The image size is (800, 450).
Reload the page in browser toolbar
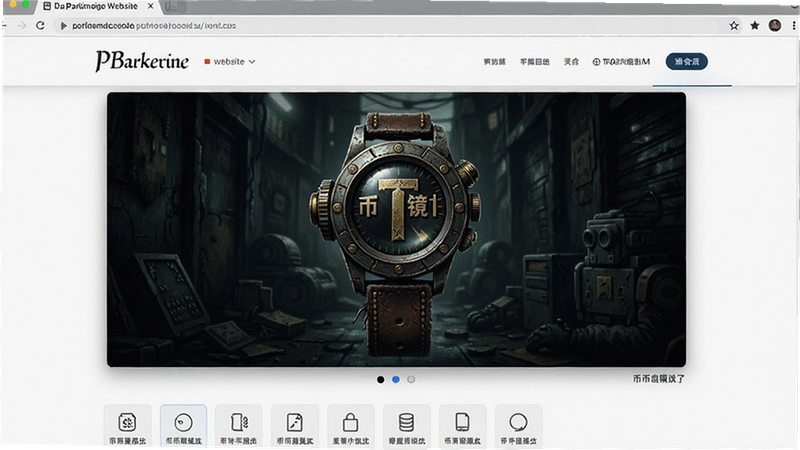40,26
